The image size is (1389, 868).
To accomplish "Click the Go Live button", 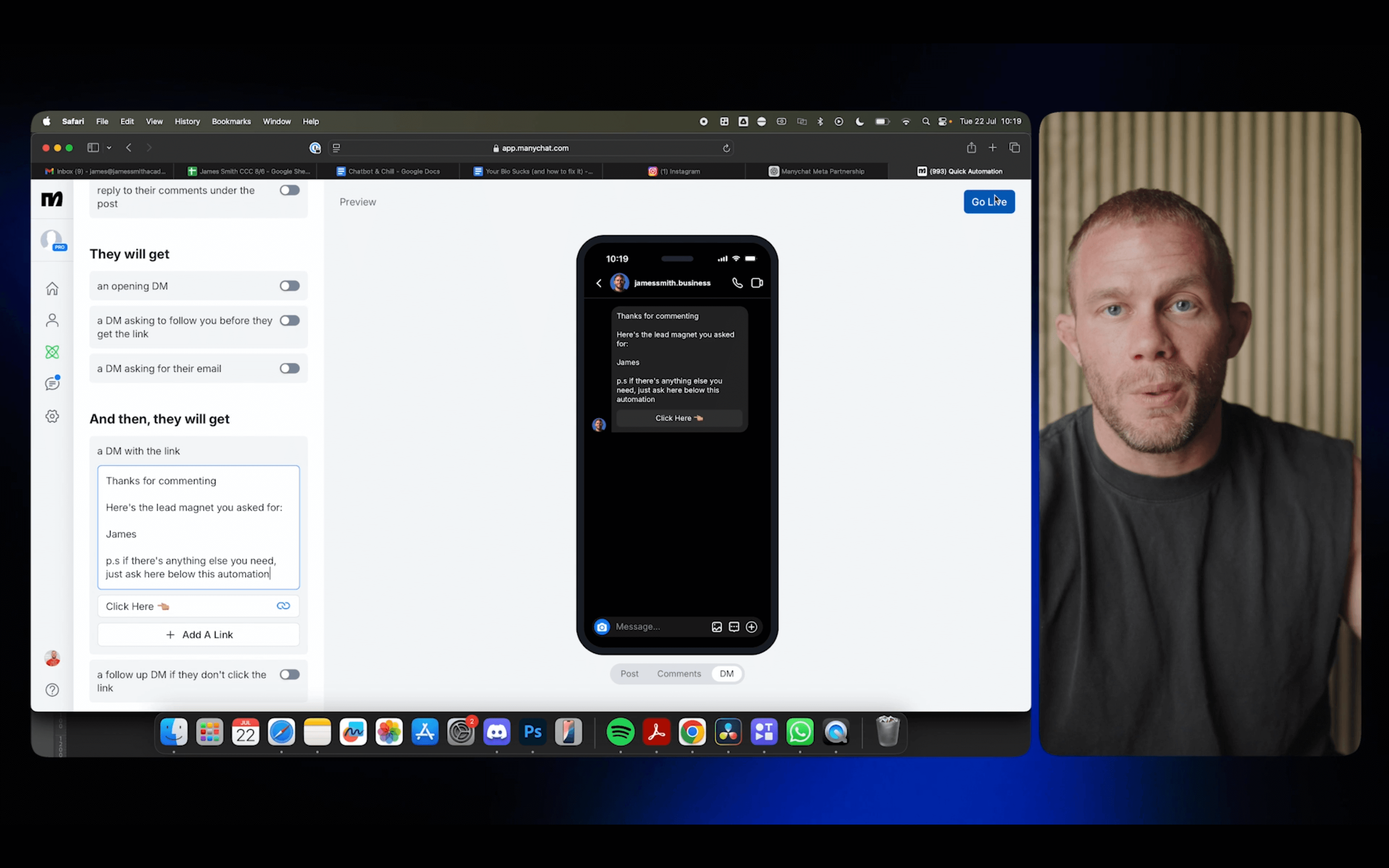I will (x=988, y=201).
